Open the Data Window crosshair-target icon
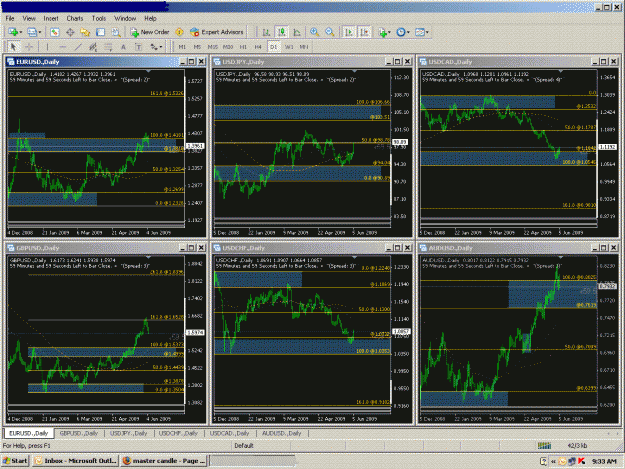This screenshot has width=625, height=469. 70,32
